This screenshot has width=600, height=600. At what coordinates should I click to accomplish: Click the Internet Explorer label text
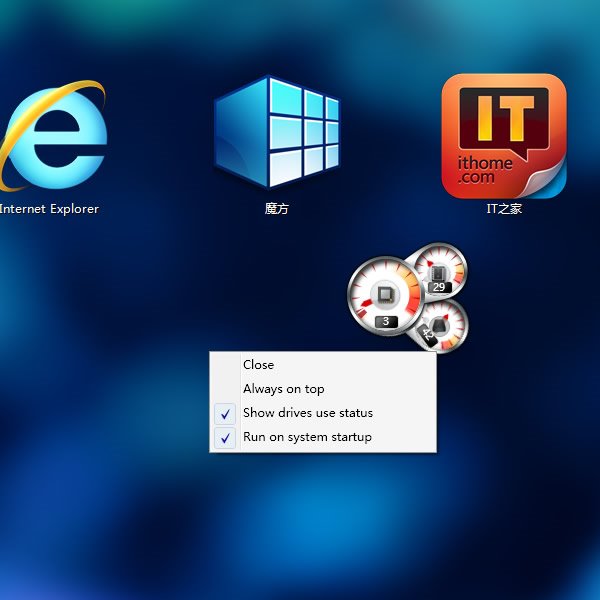point(49,209)
